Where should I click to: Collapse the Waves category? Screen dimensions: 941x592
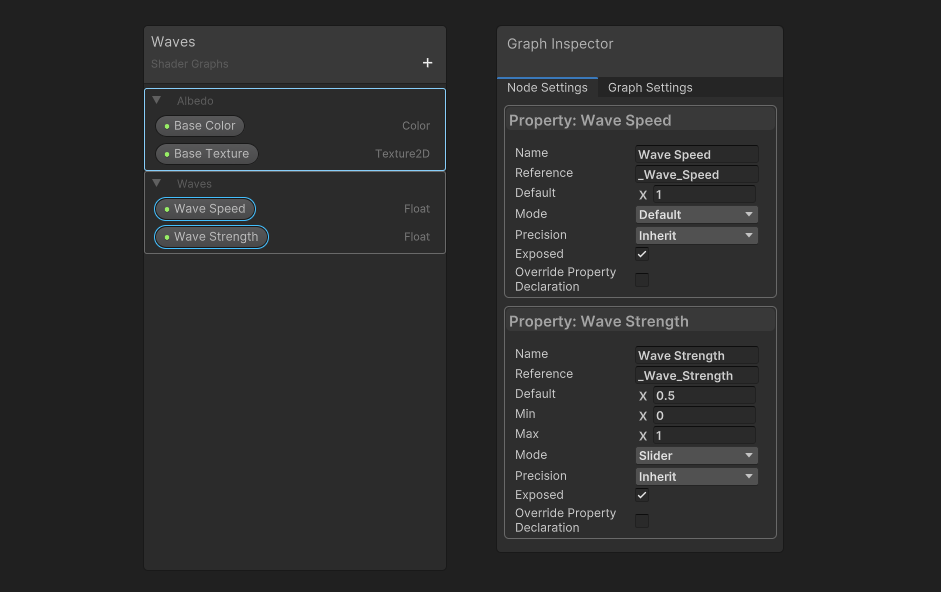[x=156, y=183]
